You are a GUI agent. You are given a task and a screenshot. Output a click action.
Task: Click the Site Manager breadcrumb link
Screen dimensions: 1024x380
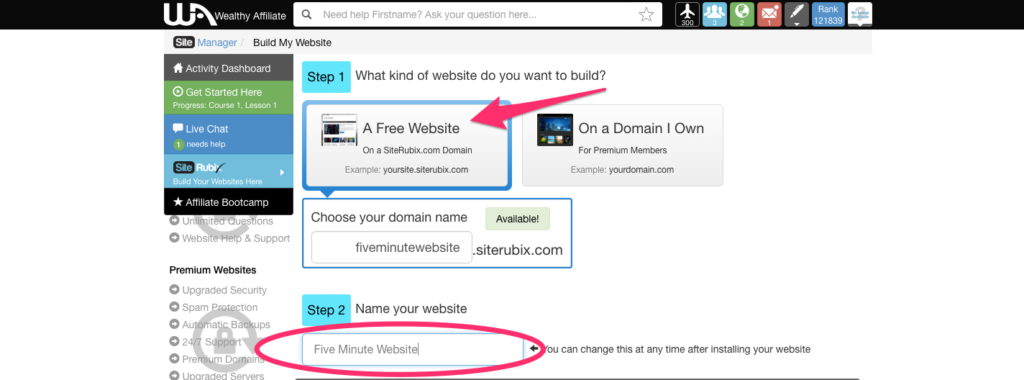(x=205, y=42)
